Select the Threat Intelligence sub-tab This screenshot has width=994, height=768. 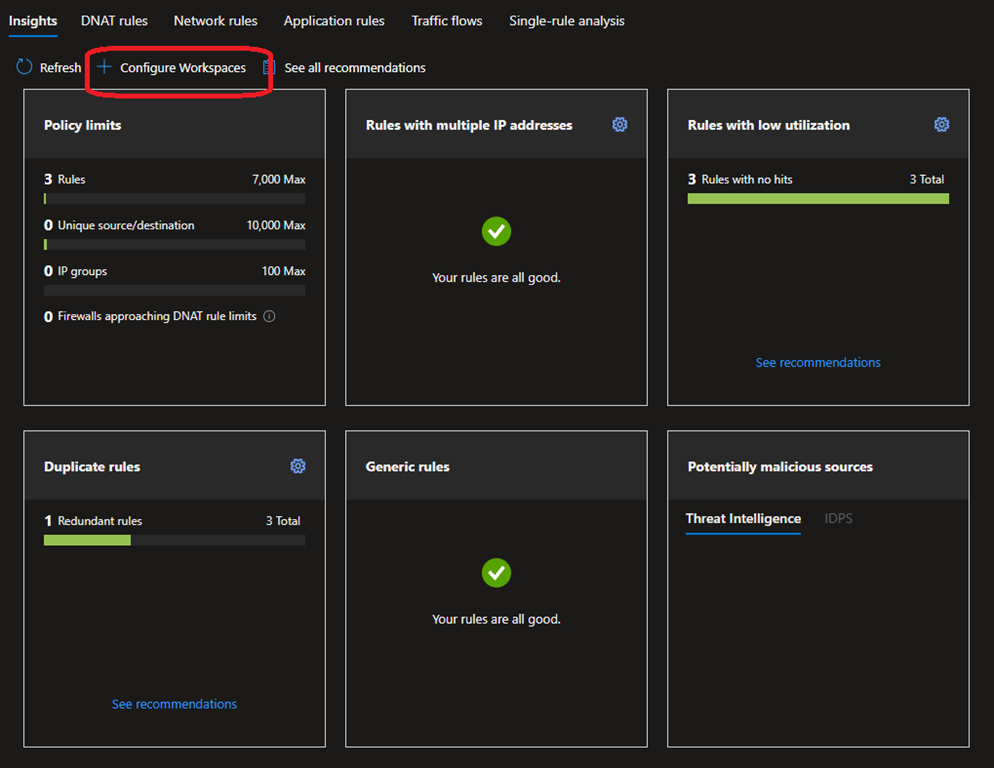(743, 518)
